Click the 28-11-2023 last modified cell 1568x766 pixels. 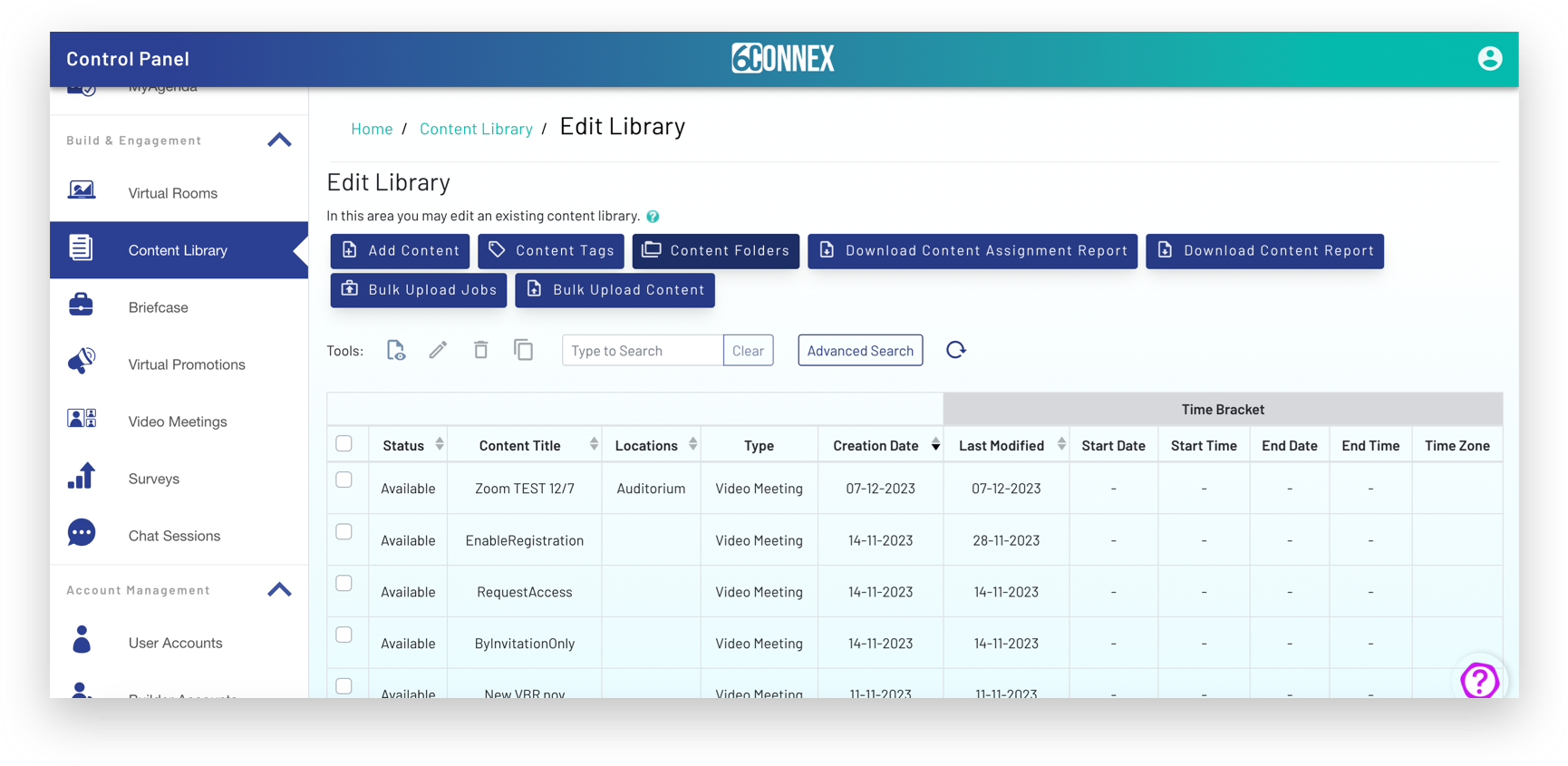(x=1006, y=539)
